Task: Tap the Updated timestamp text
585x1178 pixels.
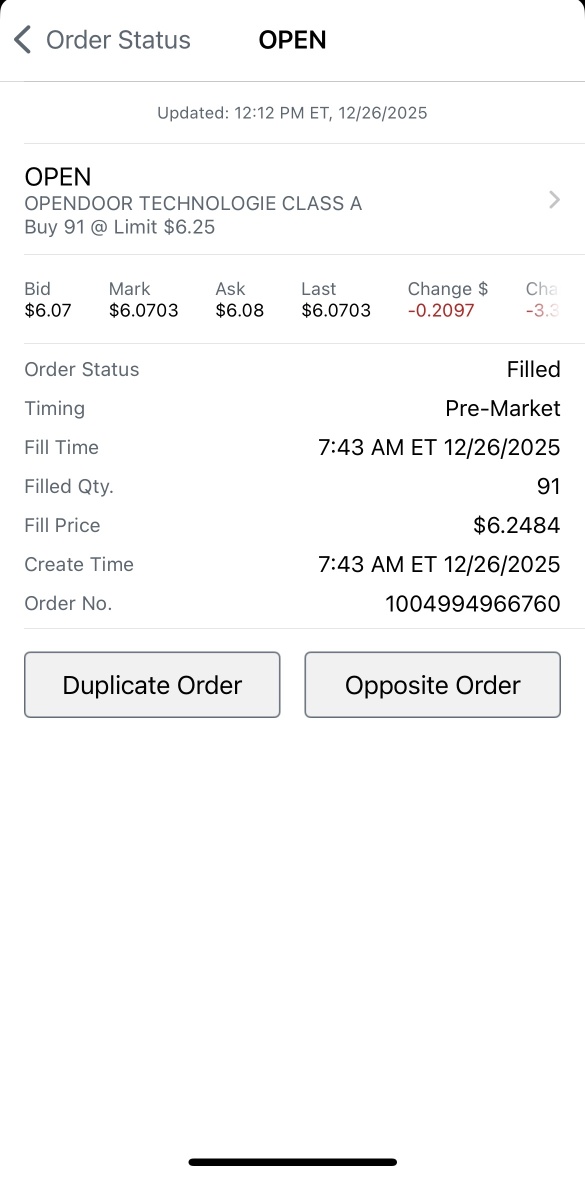Action: pos(292,113)
